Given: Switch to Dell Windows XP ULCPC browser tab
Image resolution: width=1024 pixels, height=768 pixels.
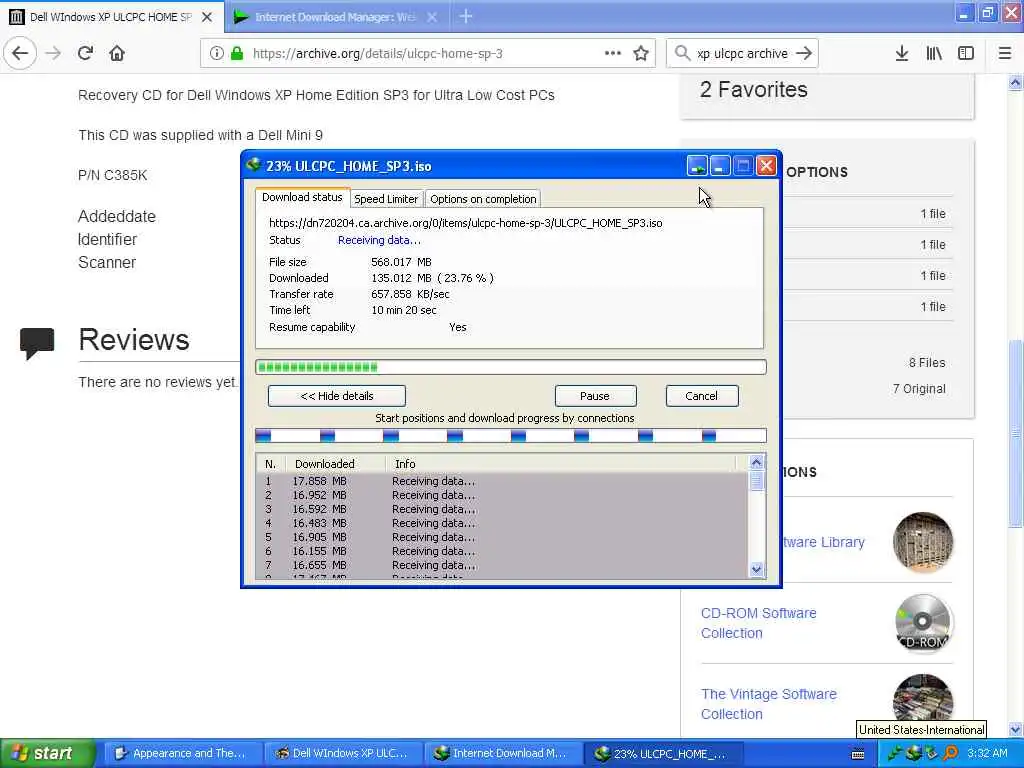Looking at the screenshot, I should coord(111,17).
